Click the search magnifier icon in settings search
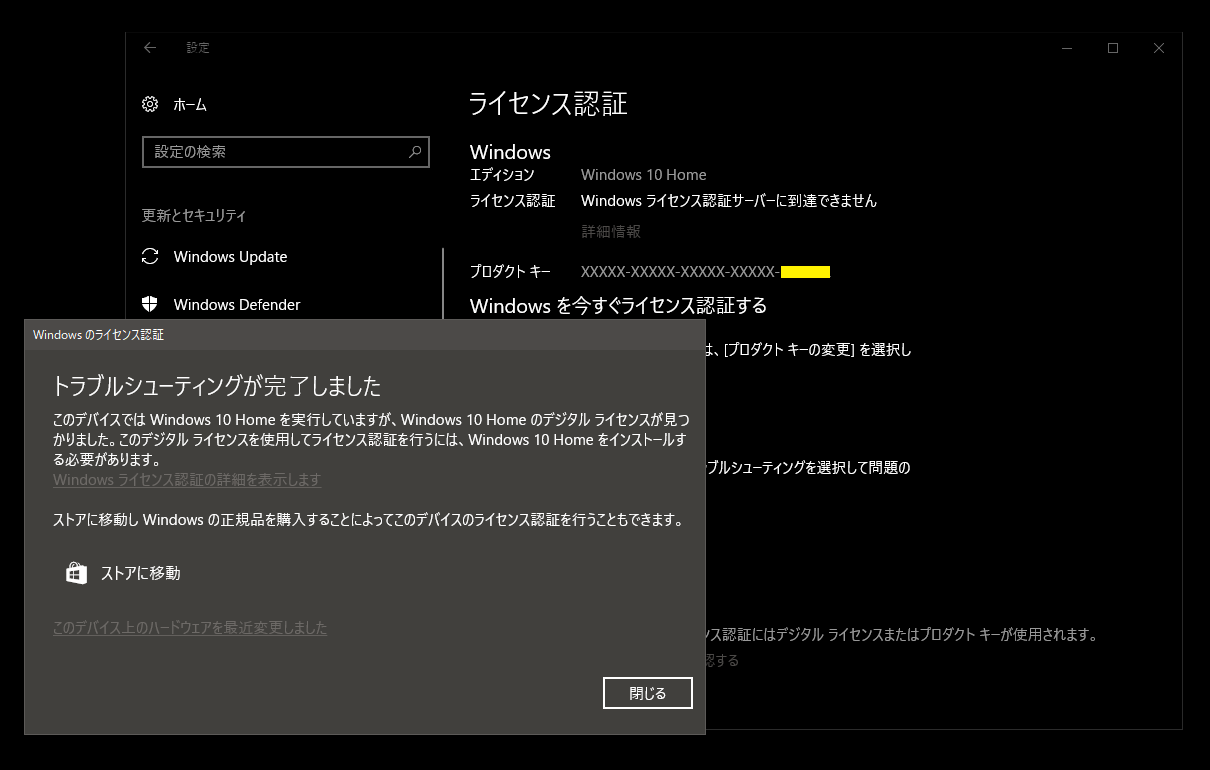Screen dimensions: 1210x770 (x=415, y=152)
